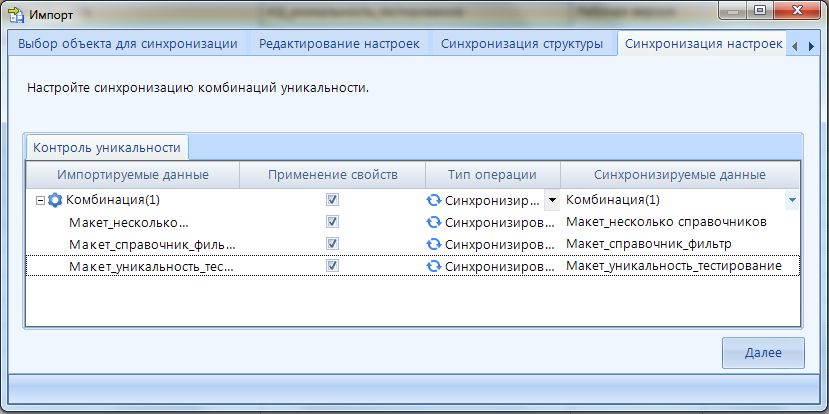The height and width of the screenshot is (414, 829).
Task: Sort by Импортируемые данные column header
Action: pos(132,174)
